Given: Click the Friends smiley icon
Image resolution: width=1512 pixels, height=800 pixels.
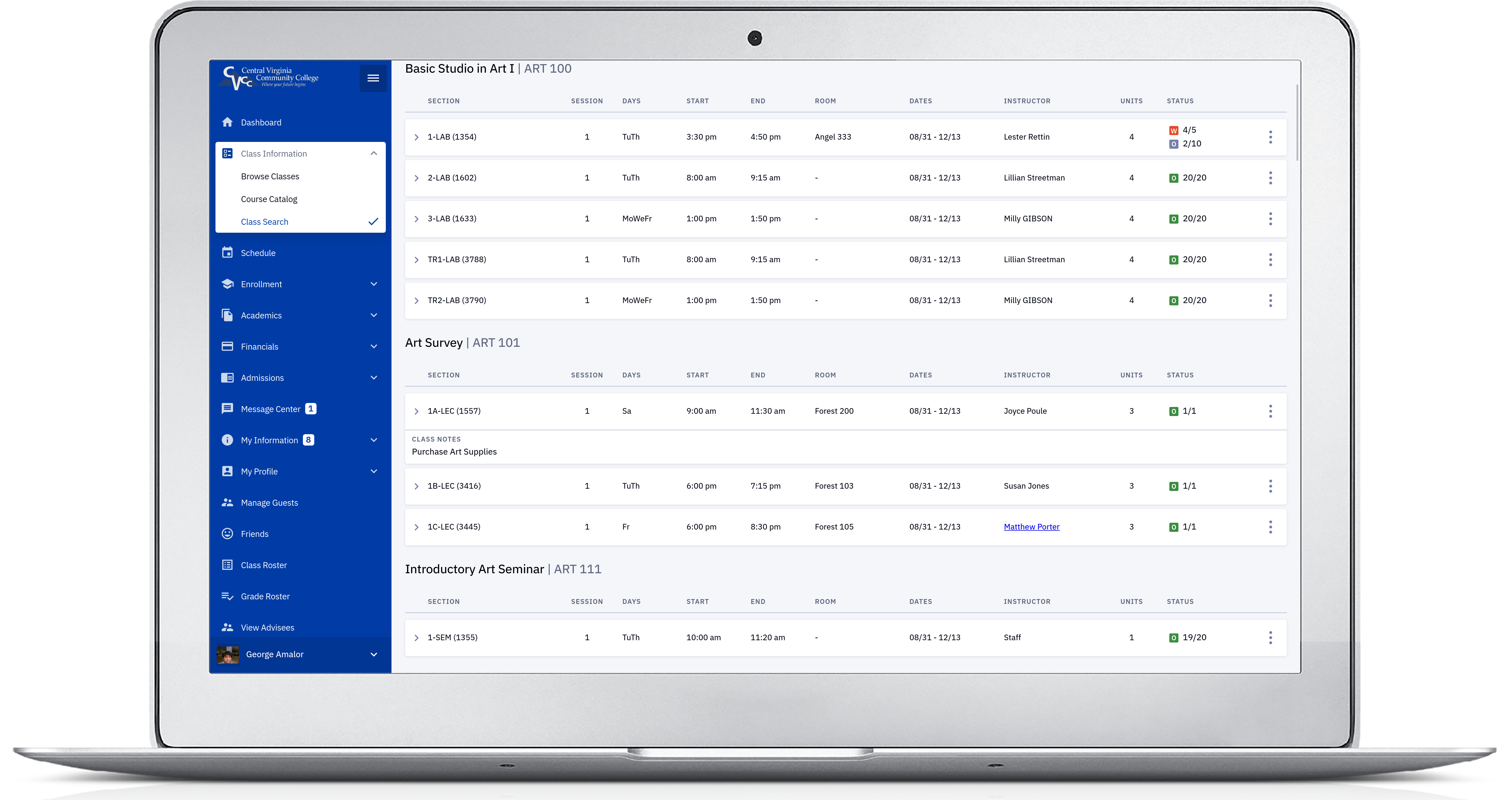Looking at the screenshot, I should point(227,534).
